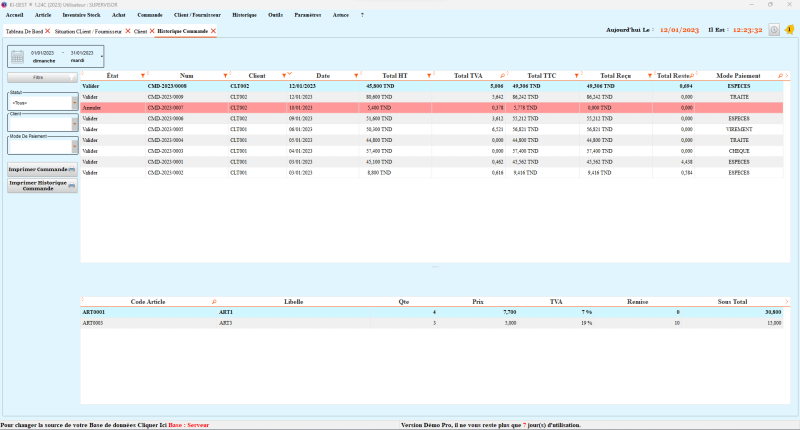This screenshot has width=800, height=430.
Task: Click the calendar icon in date range picker
Action: point(17,56)
